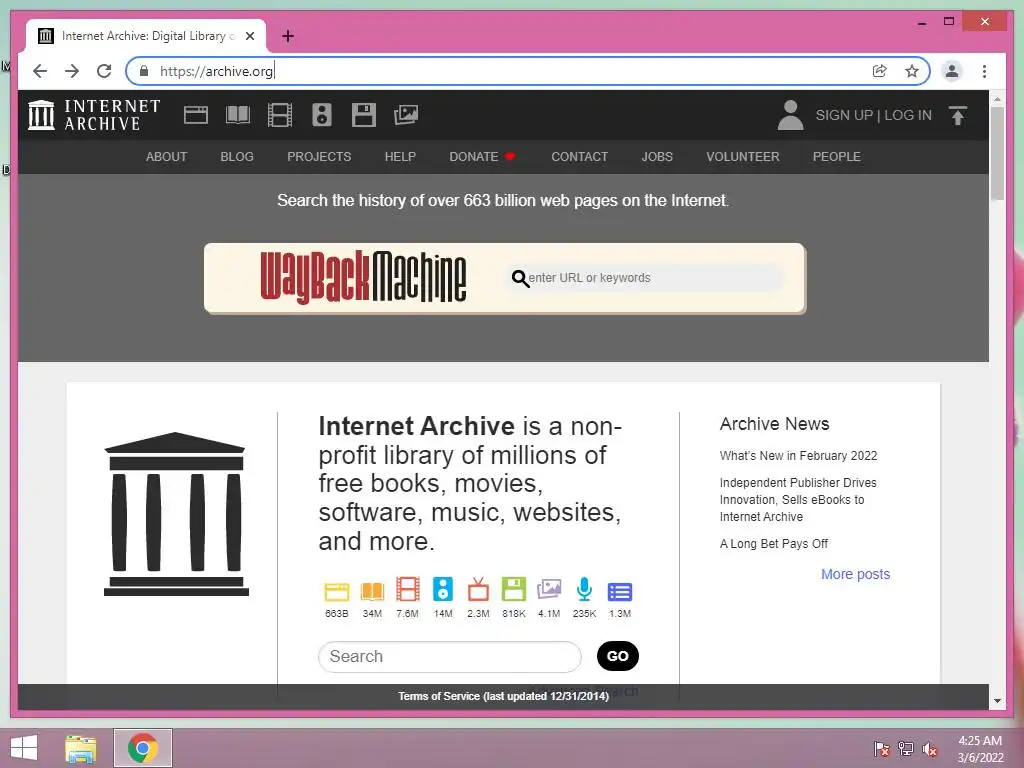This screenshot has width=1024, height=768.
Task: Click the LOG IN link
Action: click(908, 115)
